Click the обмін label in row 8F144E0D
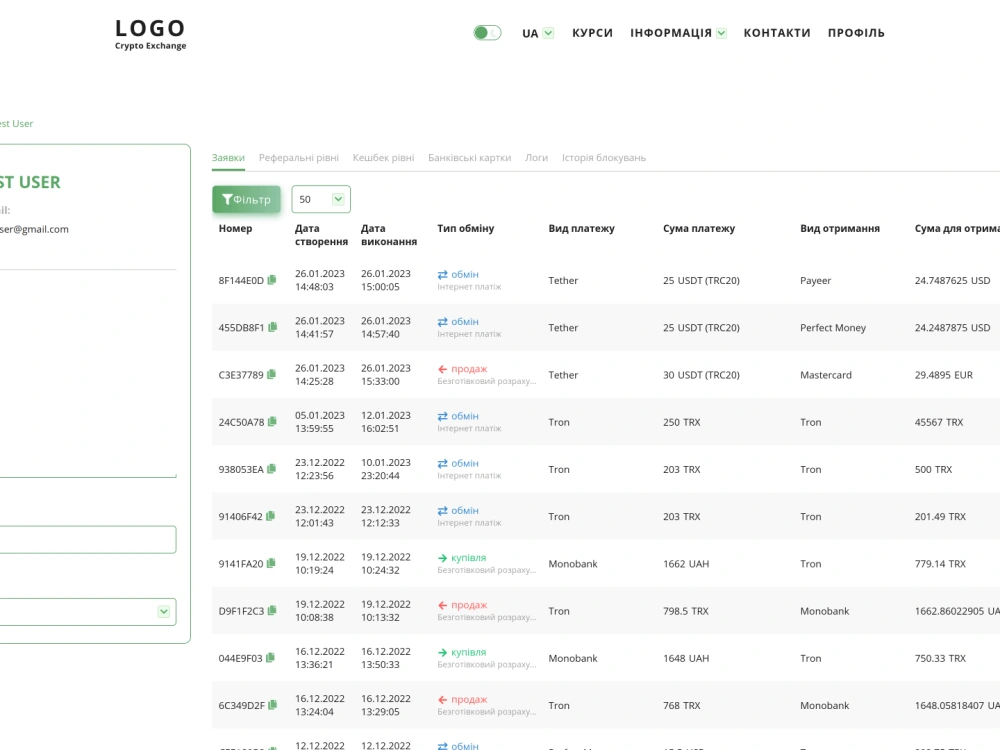1000x750 pixels. click(465, 274)
